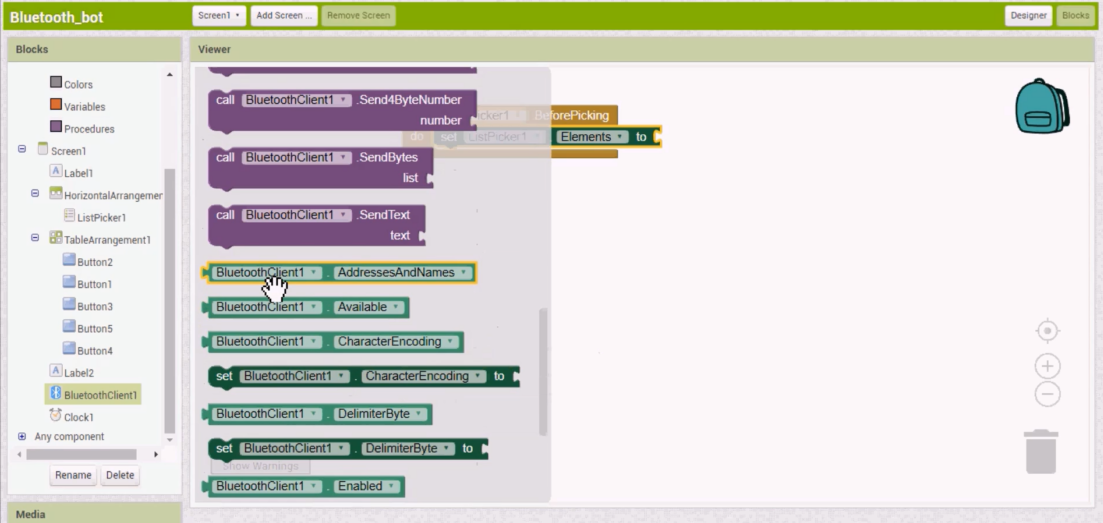The height and width of the screenshot is (523, 1103).
Task: Click the Bluetooth_bot project title
Action: tap(56, 17)
